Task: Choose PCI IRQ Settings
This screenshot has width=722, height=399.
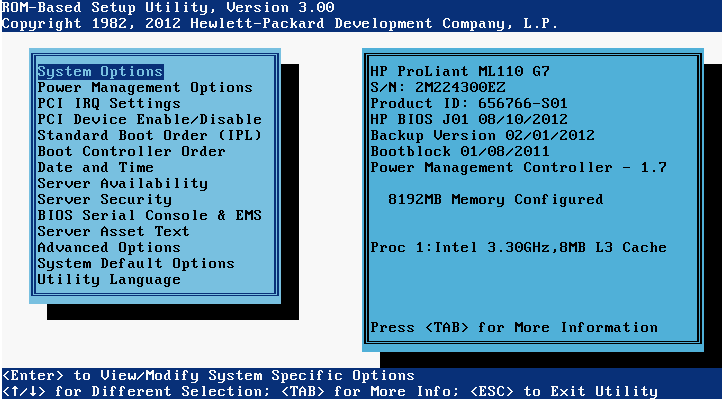Action: [109, 104]
